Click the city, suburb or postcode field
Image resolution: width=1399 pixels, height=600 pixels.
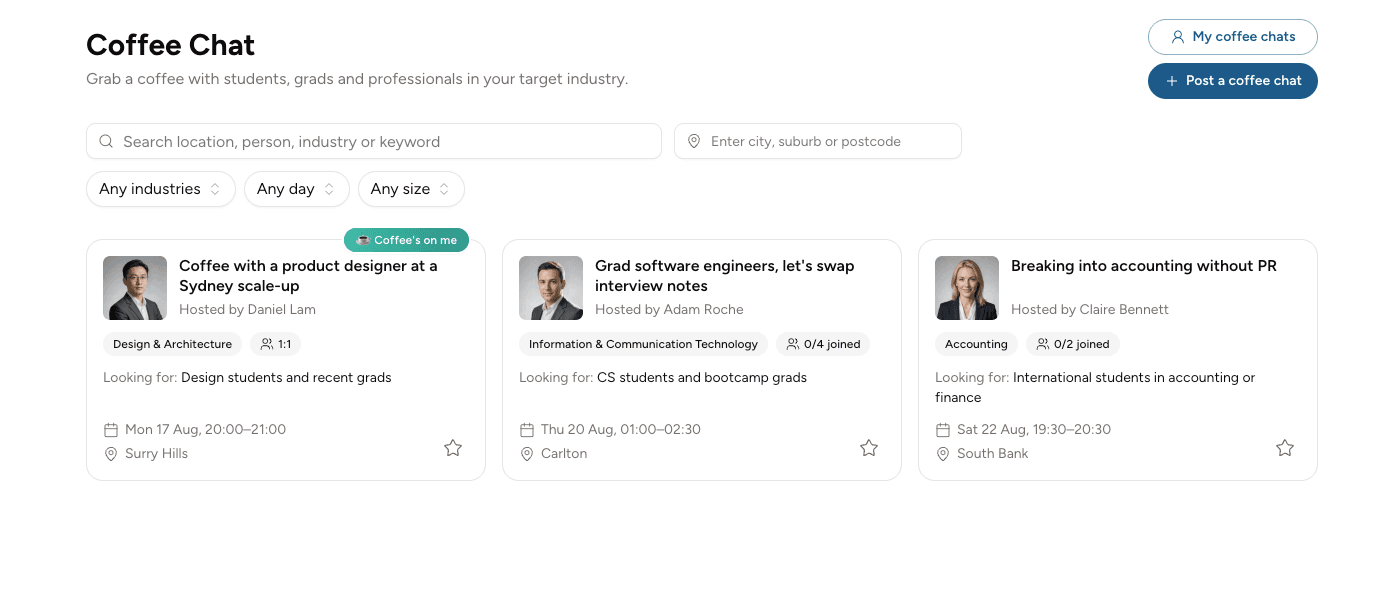pyautogui.click(x=818, y=141)
